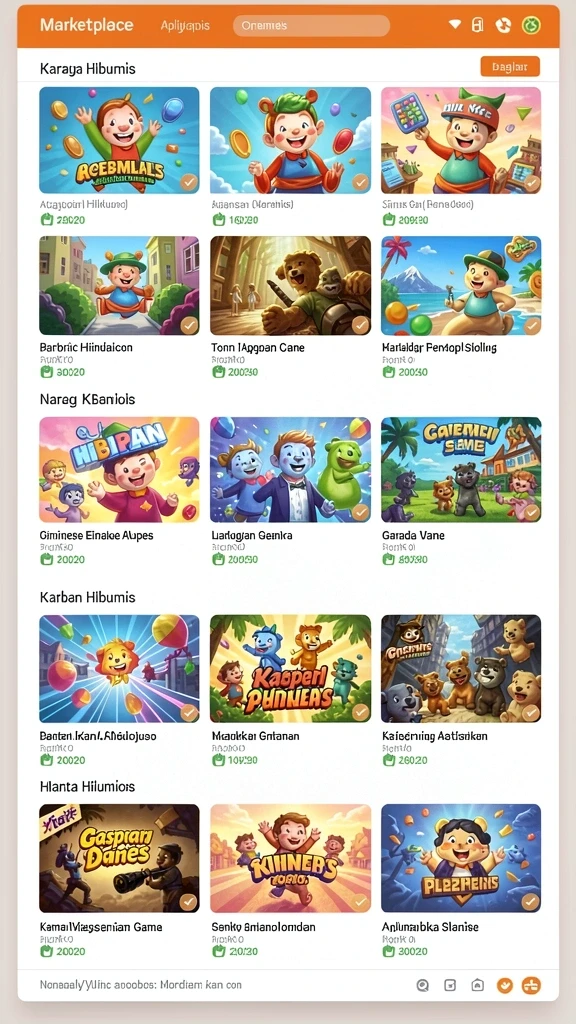Click the green circular icon in header

click(531, 25)
